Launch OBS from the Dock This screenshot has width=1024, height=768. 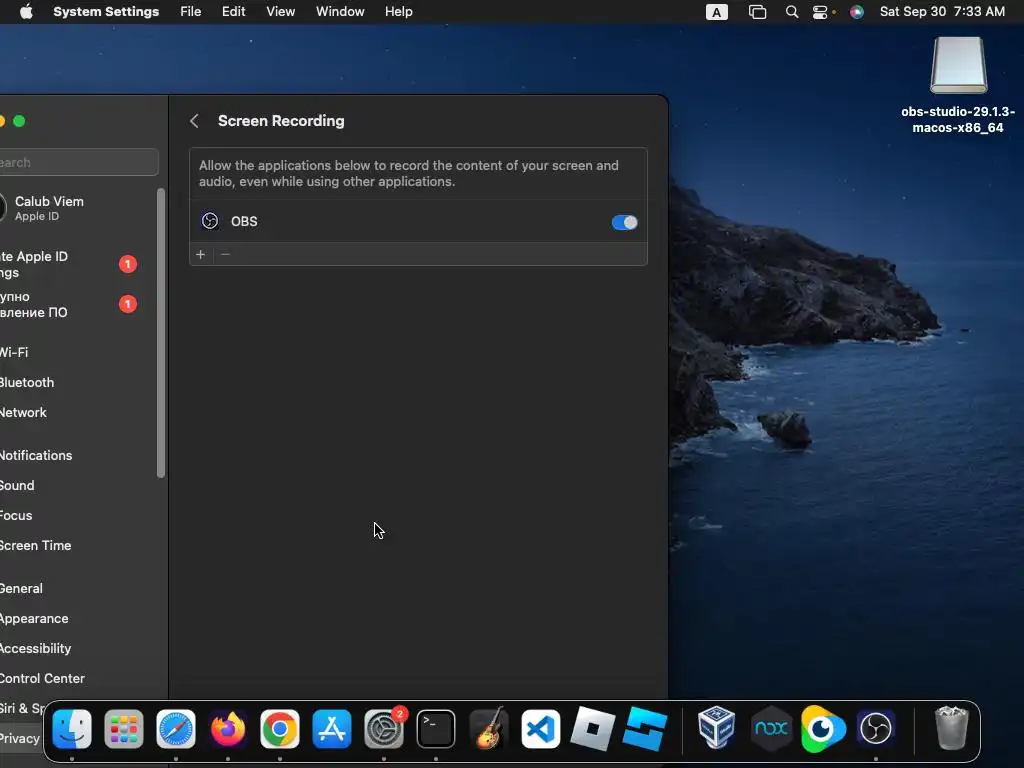coord(876,728)
